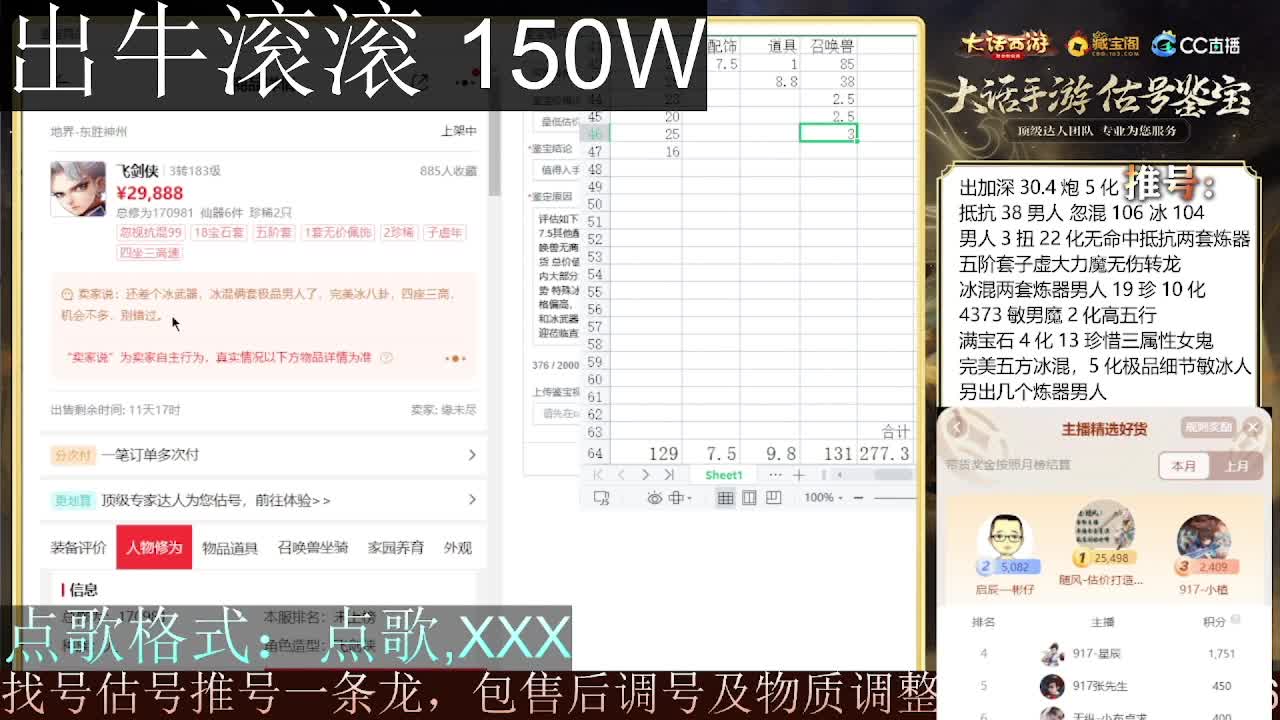The width and height of the screenshot is (1280, 720).
Task: Open the 100% zoom dropdown
Action: point(824,498)
